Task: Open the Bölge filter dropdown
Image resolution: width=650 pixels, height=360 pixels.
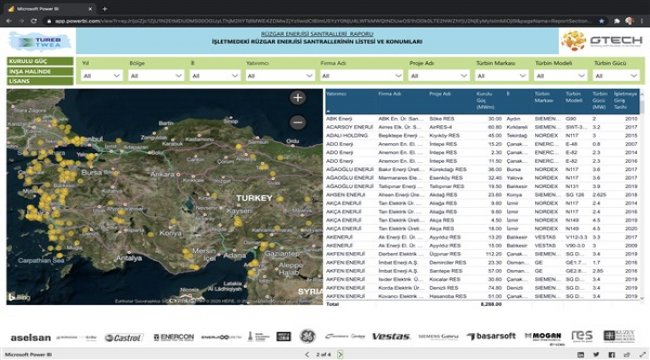Action: [156, 76]
